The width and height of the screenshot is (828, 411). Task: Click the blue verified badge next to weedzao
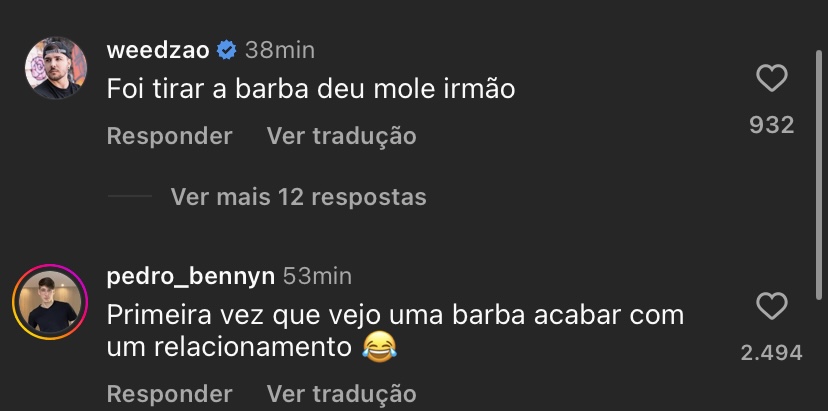pos(226,49)
